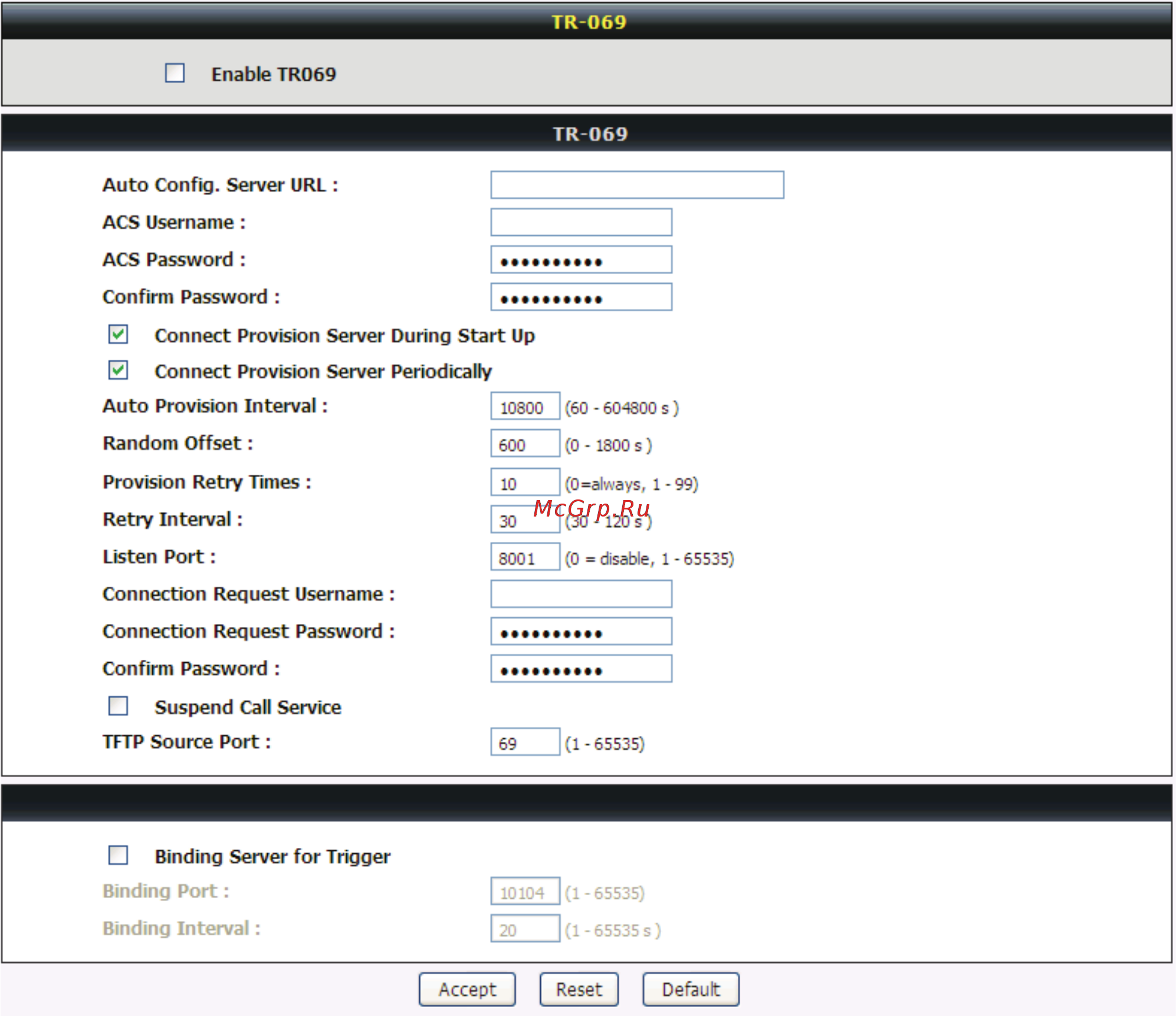Click the (0 = disable, 1 - 65535) hint

click(x=649, y=558)
